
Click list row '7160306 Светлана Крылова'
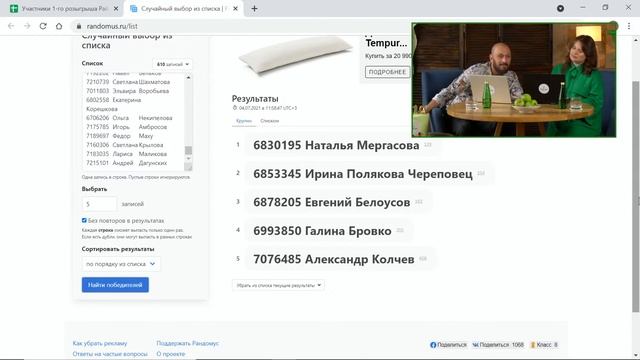tap(124, 145)
